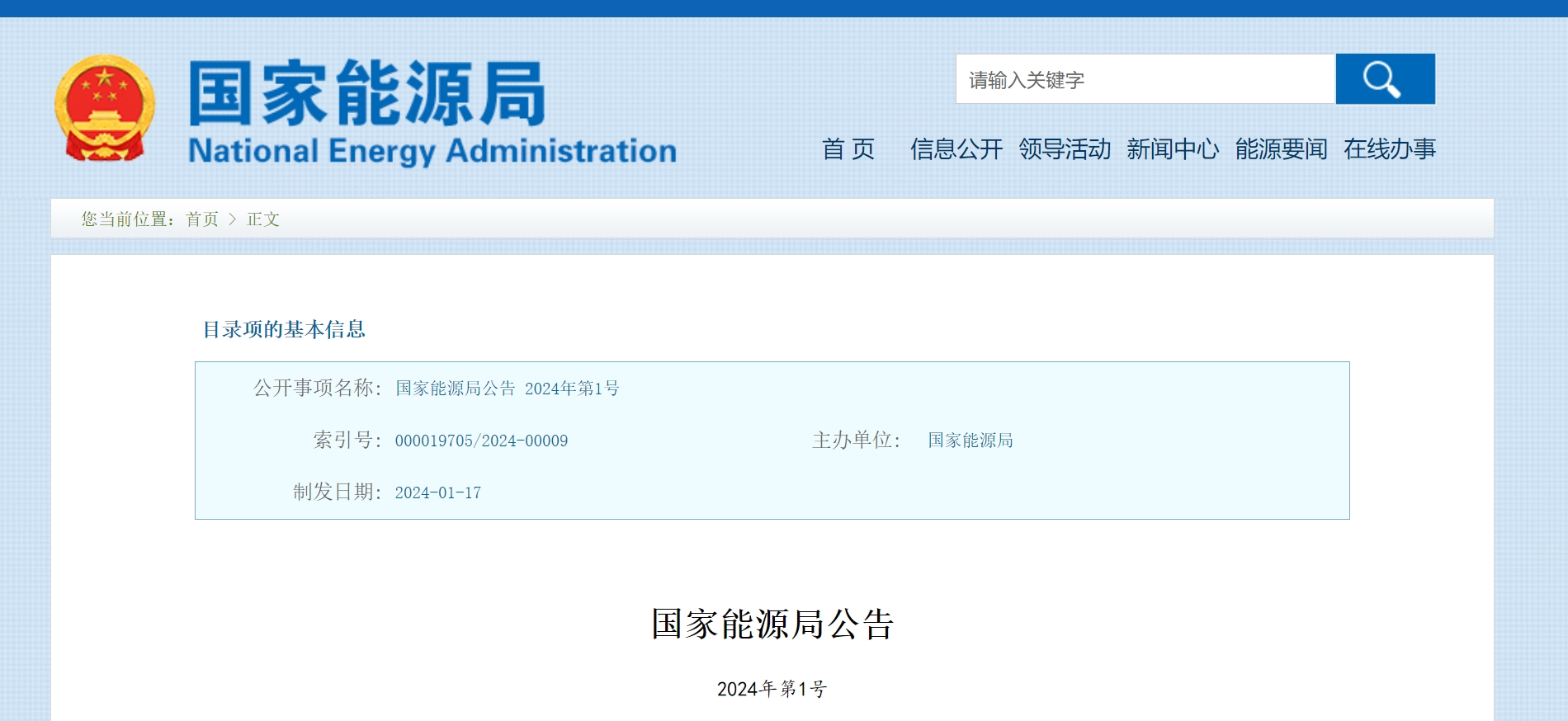Click index number 000019705/2024-00009
The image size is (1568, 721).
[x=481, y=441]
